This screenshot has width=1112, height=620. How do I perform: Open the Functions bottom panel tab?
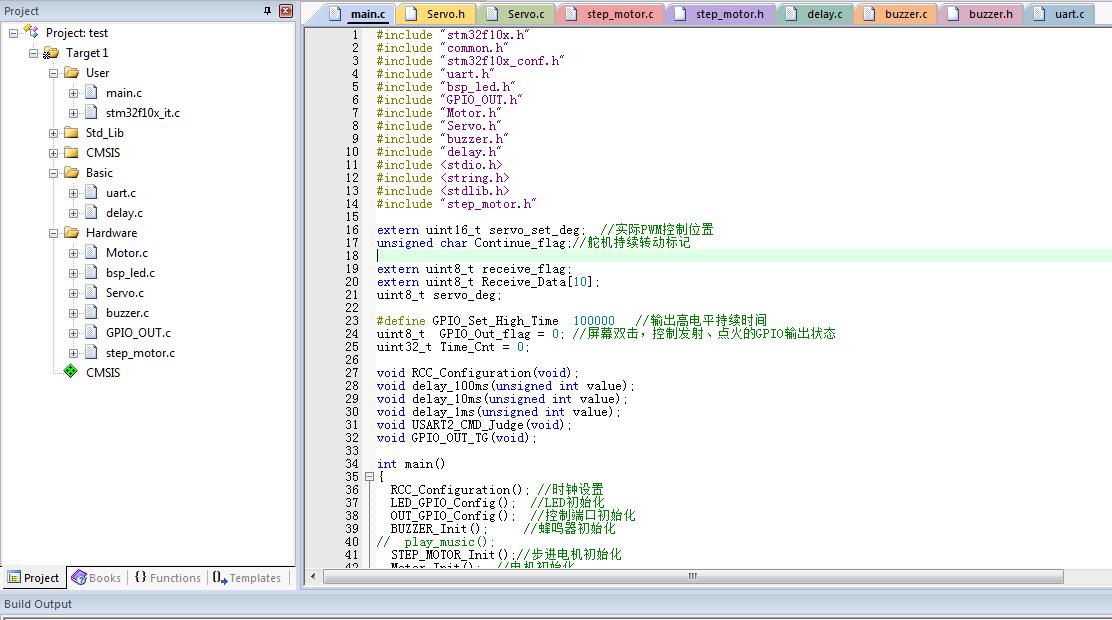(x=167, y=578)
